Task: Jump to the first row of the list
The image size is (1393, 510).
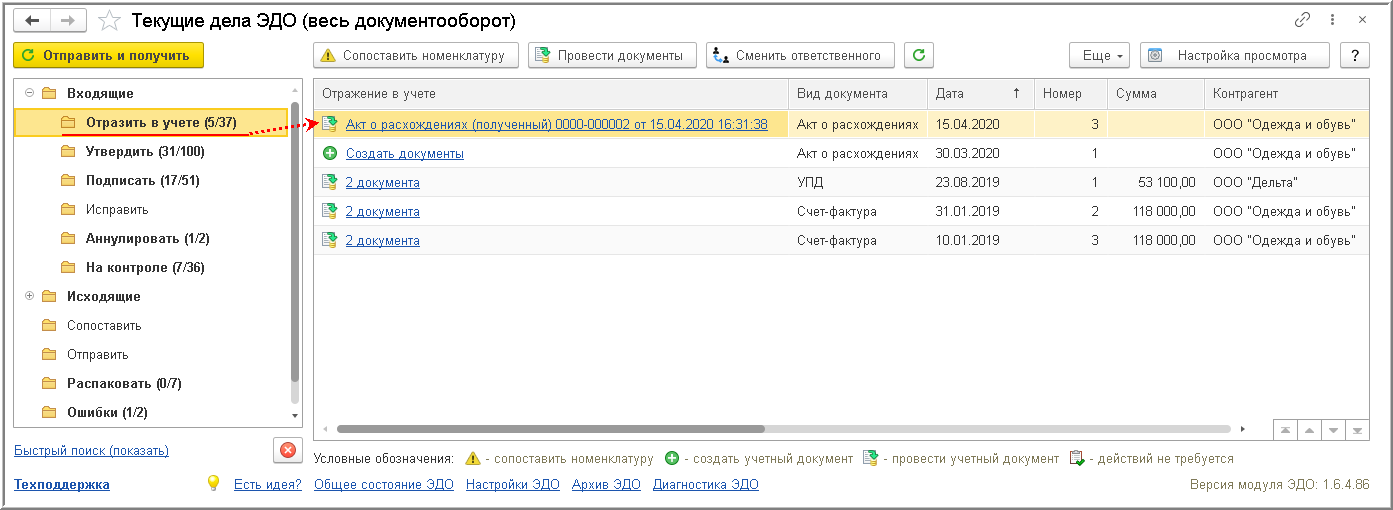Action: (1285, 430)
